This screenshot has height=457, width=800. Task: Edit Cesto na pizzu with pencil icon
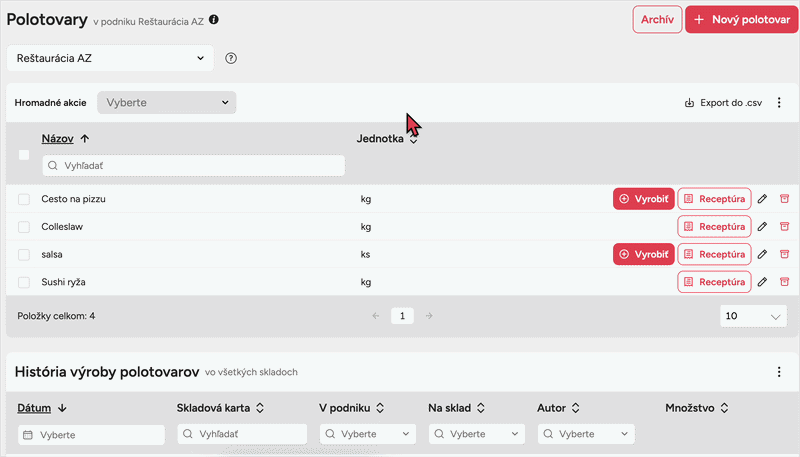(762, 199)
